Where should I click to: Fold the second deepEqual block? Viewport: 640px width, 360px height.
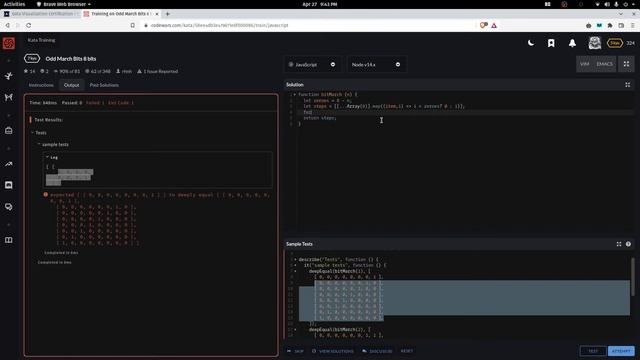pos(296,329)
